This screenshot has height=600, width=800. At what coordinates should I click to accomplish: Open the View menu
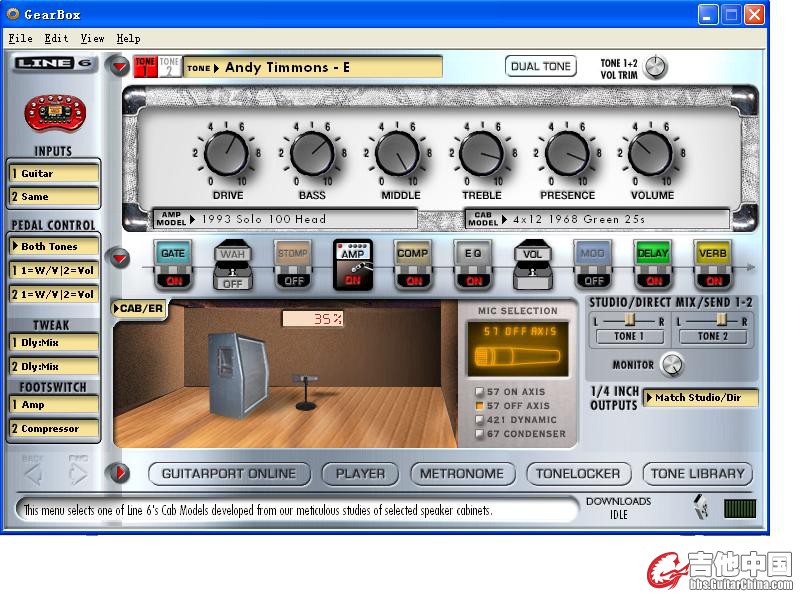(92, 38)
